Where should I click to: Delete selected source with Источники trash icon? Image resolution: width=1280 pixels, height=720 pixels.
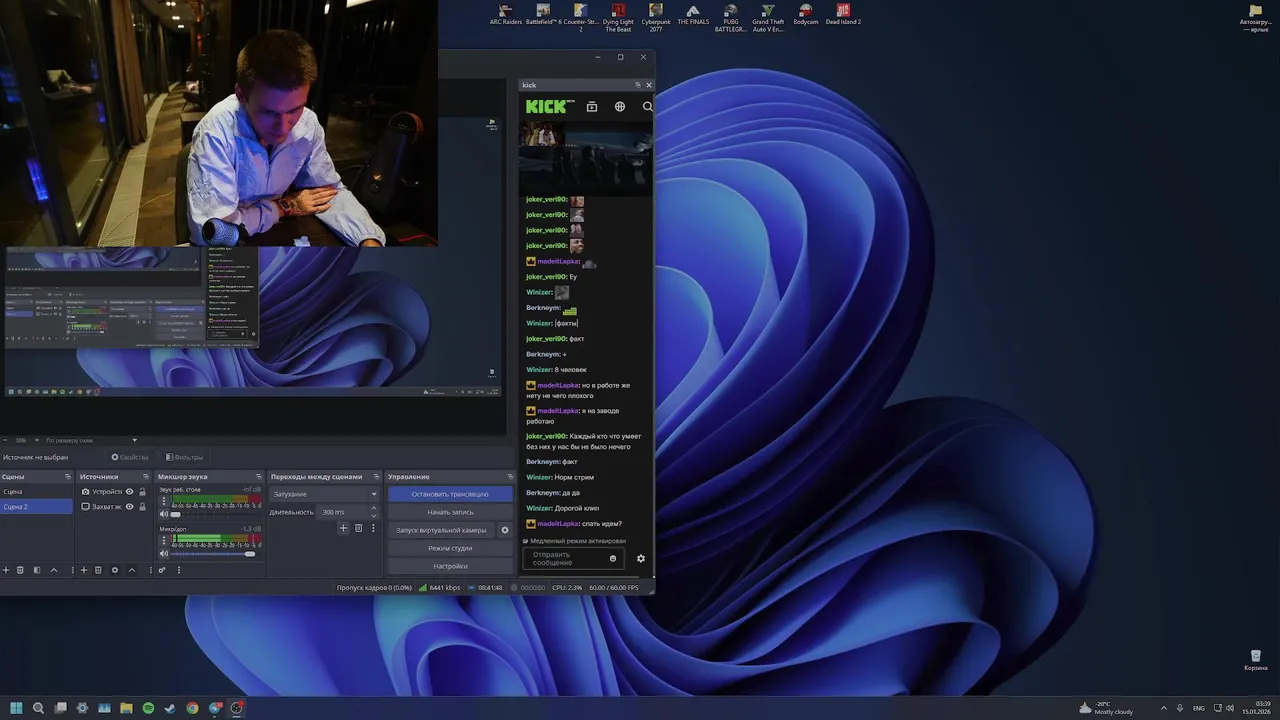[x=98, y=570]
